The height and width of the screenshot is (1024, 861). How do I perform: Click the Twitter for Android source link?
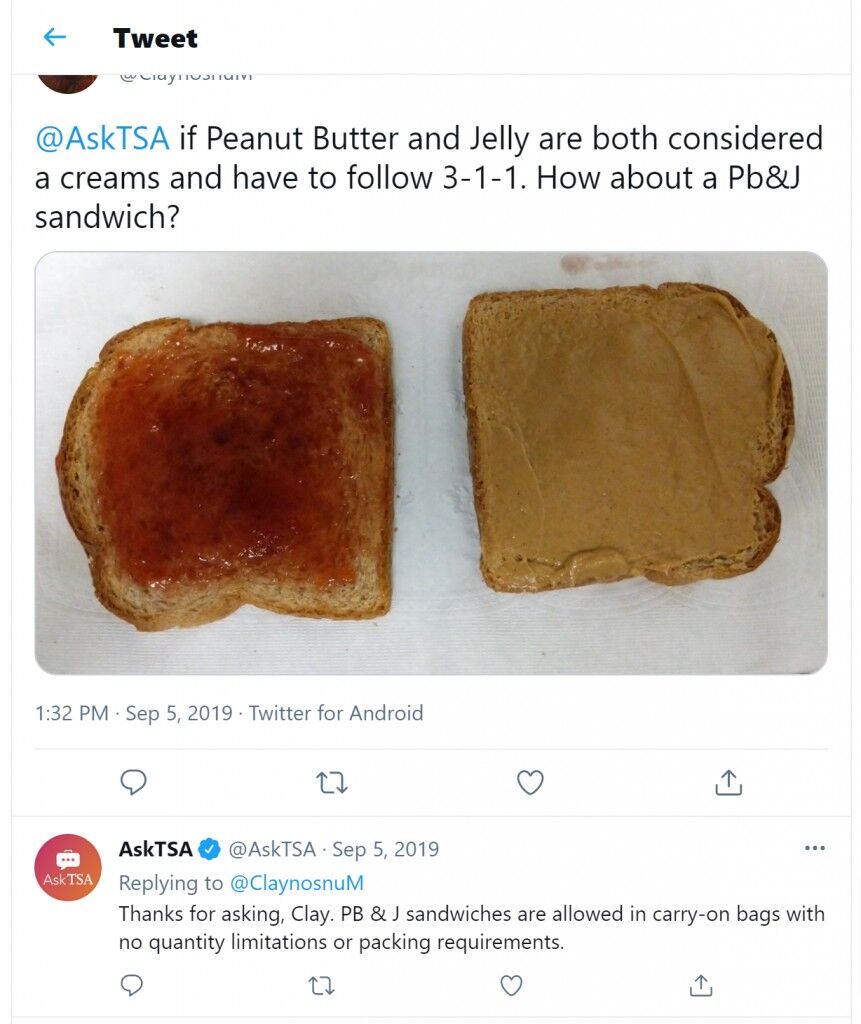[336, 712]
